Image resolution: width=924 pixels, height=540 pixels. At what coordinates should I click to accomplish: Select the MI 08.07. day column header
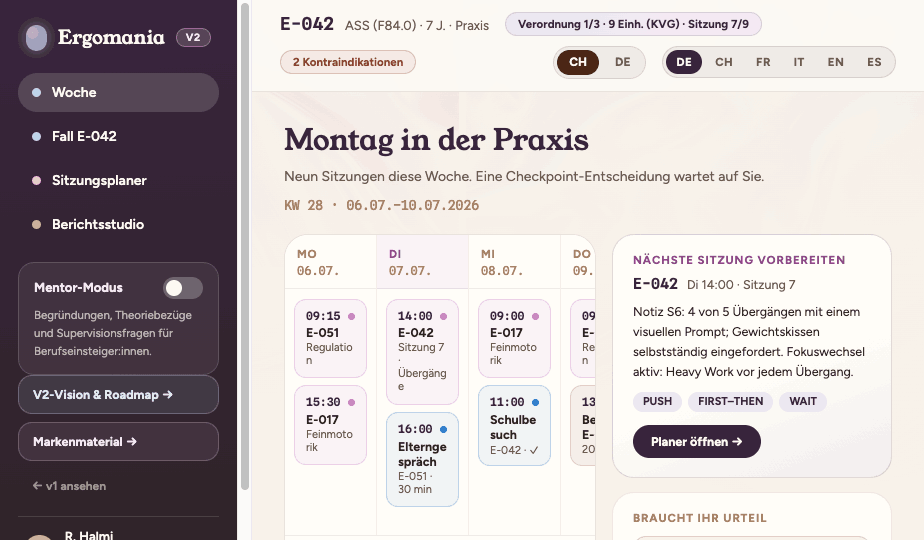click(x=514, y=262)
